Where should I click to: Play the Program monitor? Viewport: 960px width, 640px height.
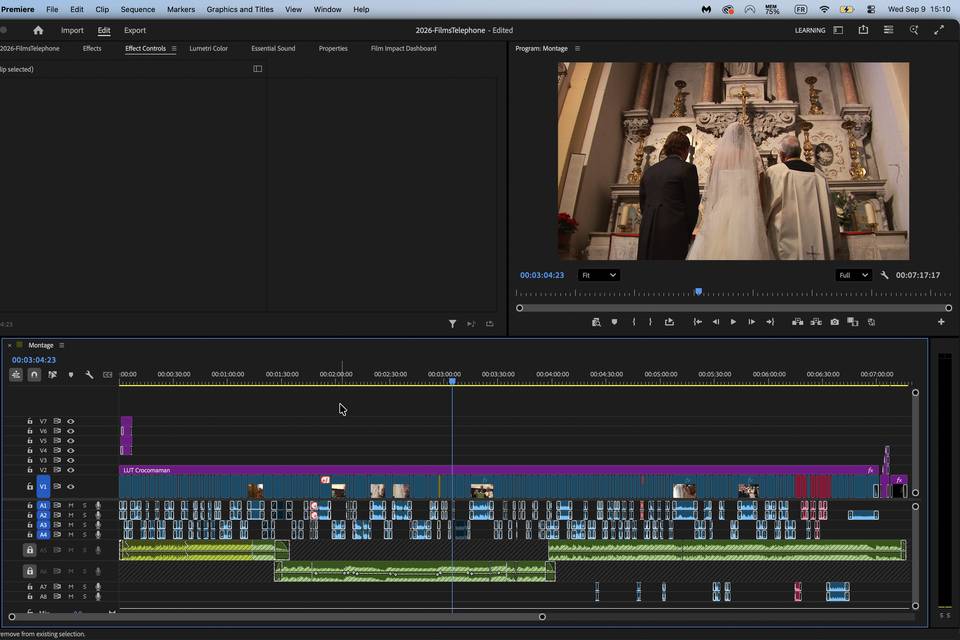[x=733, y=322]
